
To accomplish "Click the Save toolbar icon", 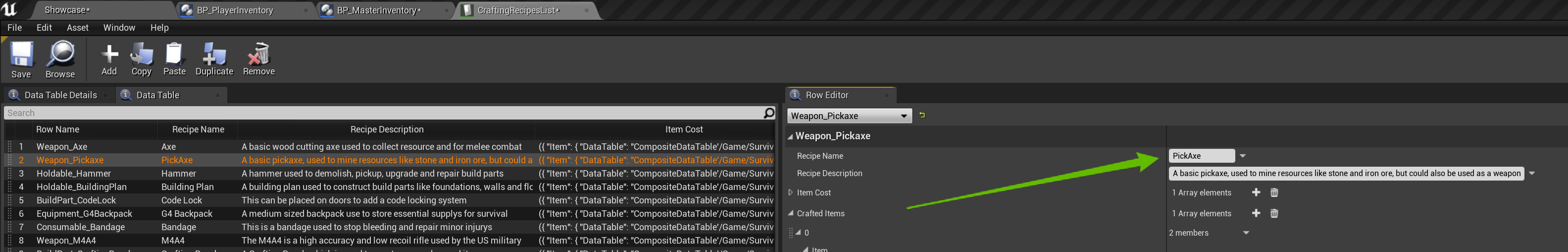I will 21,59.
